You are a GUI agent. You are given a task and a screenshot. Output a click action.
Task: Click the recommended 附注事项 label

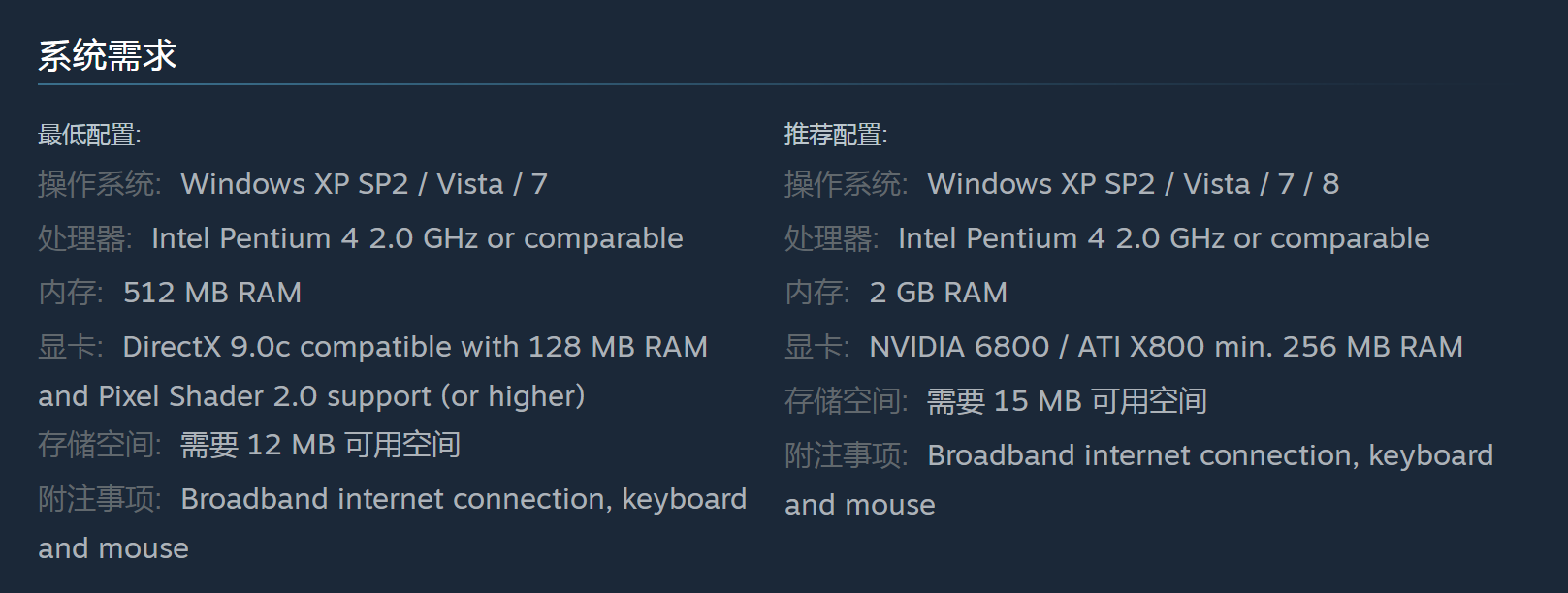(847, 455)
